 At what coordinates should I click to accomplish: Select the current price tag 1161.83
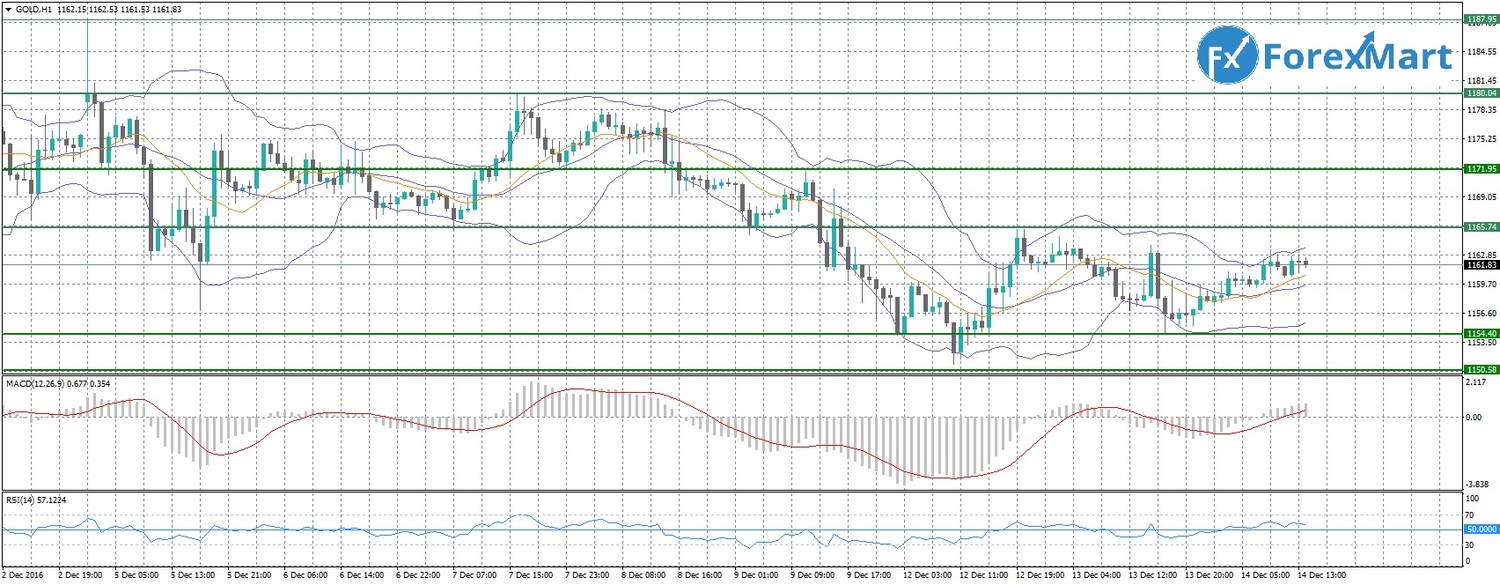(1480, 265)
